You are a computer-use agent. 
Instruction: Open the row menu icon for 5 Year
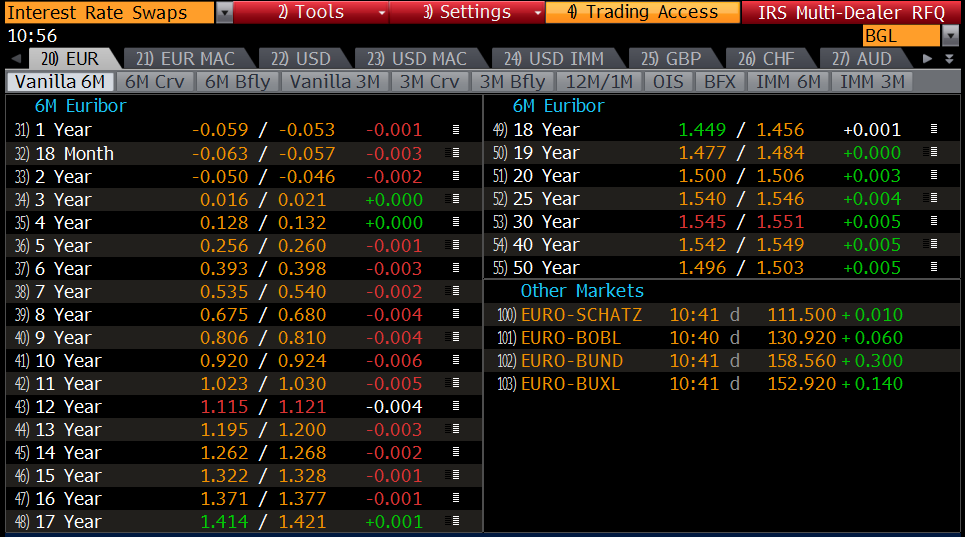click(456, 246)
